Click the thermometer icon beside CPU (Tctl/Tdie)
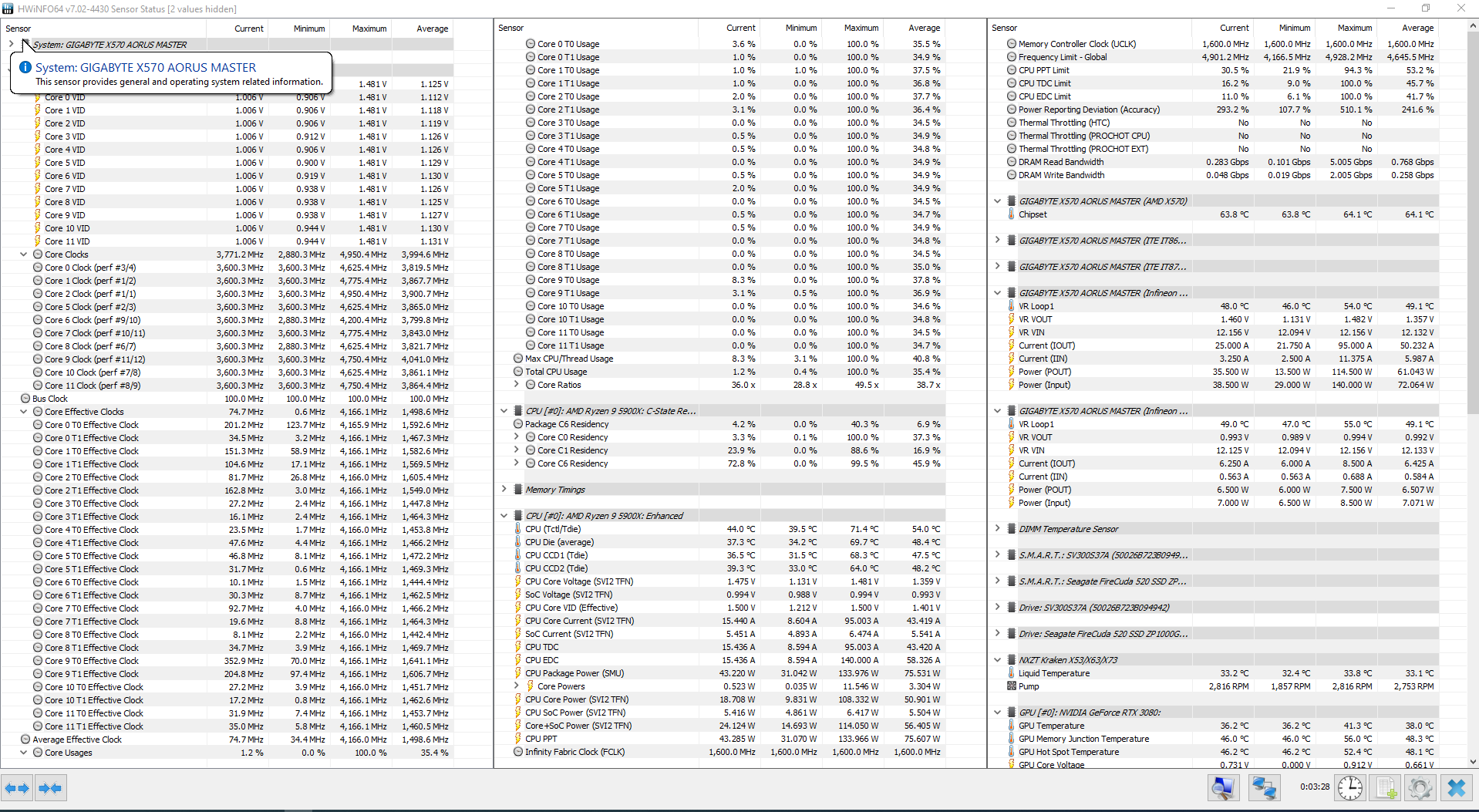This screenshot has width=1479, height=812. pos(518,529)
